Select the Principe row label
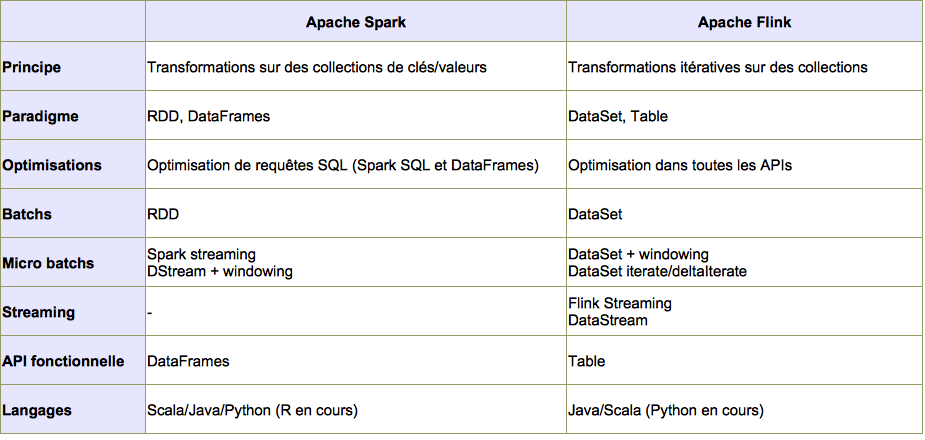The height and width of the screenshot is (440, 925). [x=32, y=67]
